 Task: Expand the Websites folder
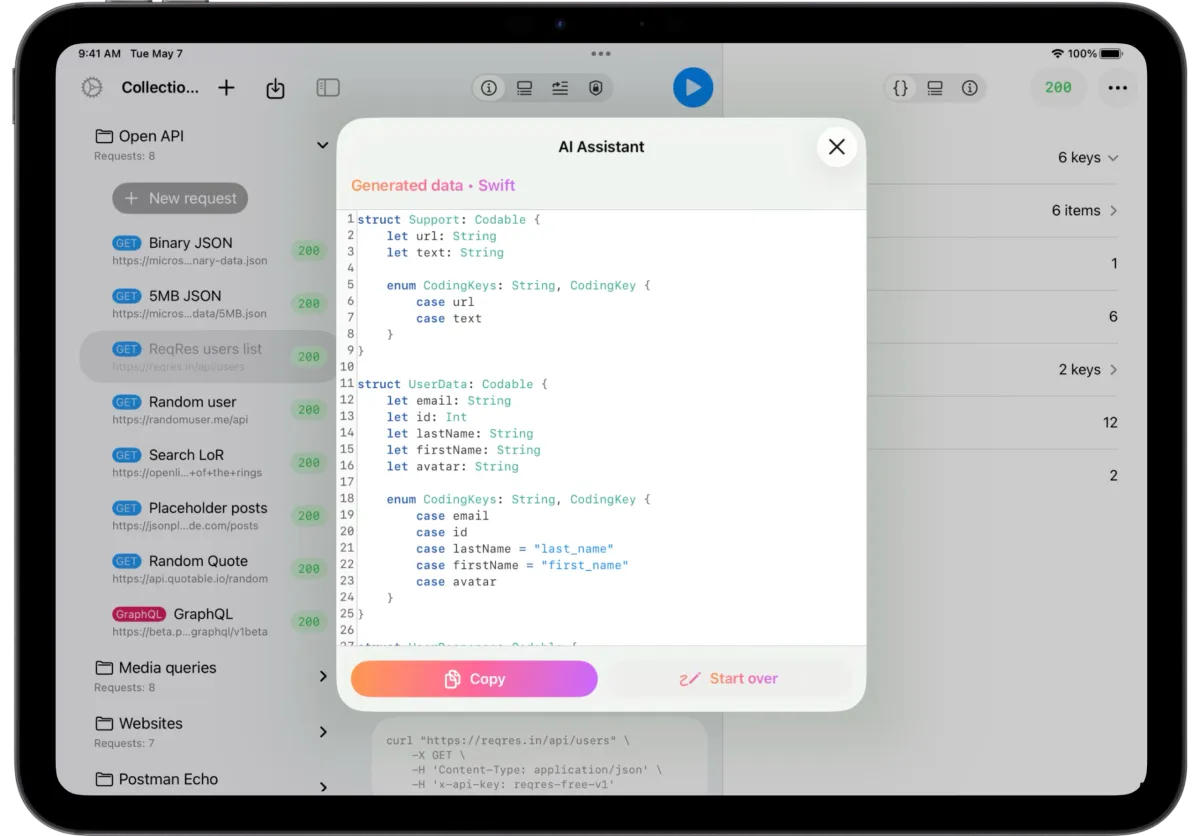click(322, 732)
